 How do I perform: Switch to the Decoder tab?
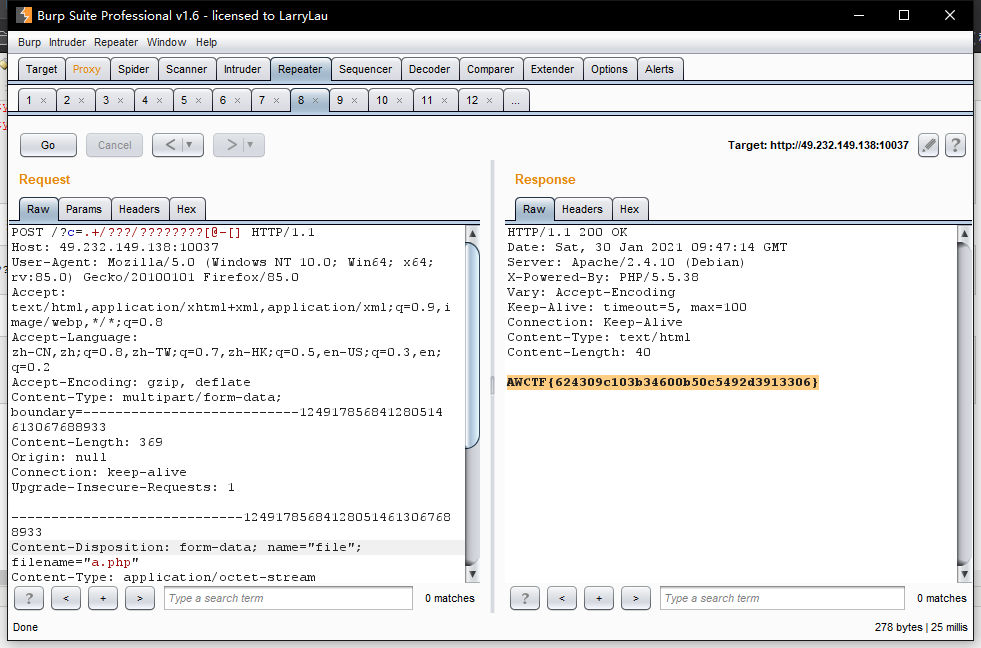click(x=429, y=69)
